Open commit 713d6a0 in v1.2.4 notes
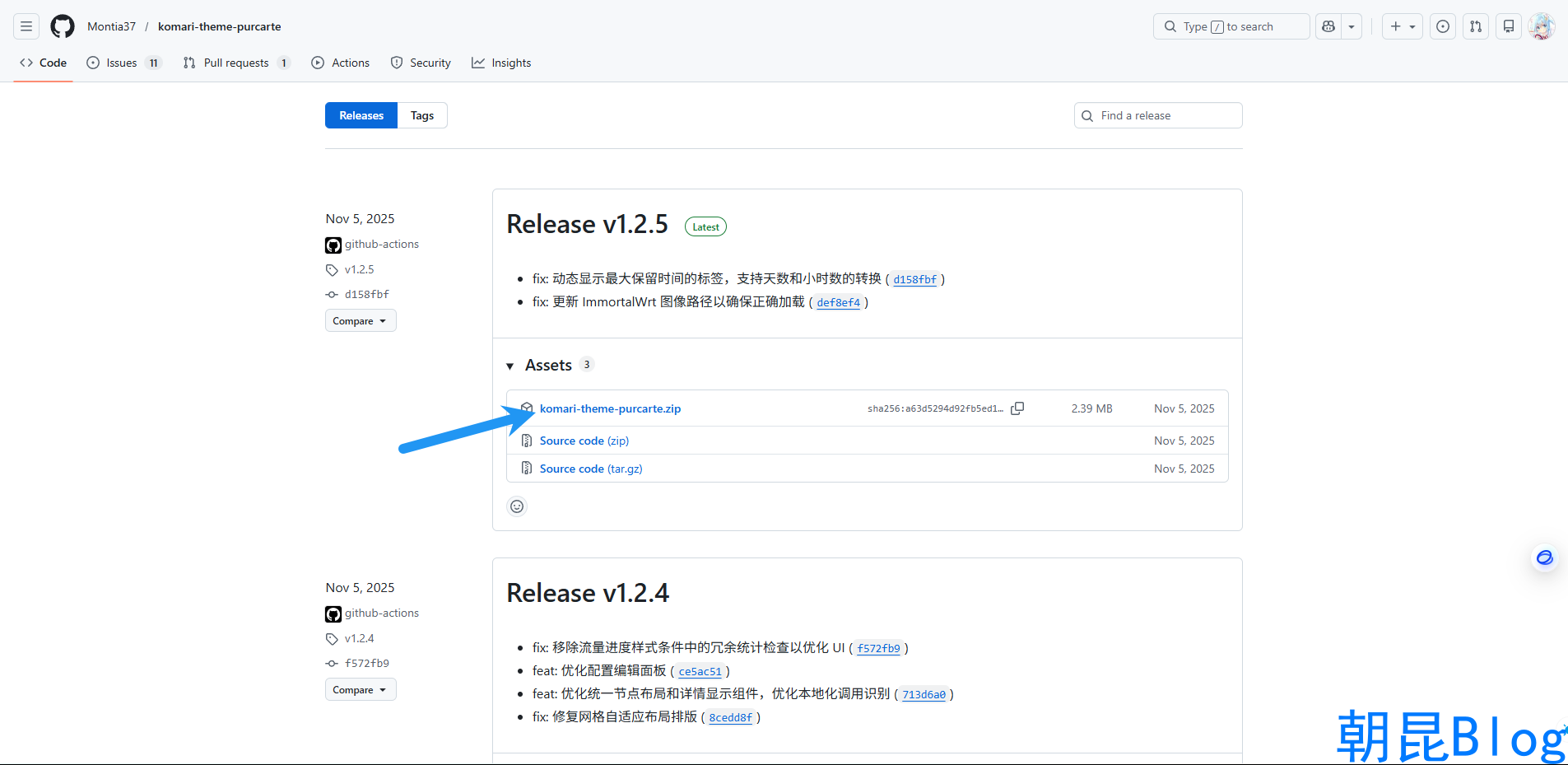This screenshot has height=765, width=1568. [x=924, y=694]
